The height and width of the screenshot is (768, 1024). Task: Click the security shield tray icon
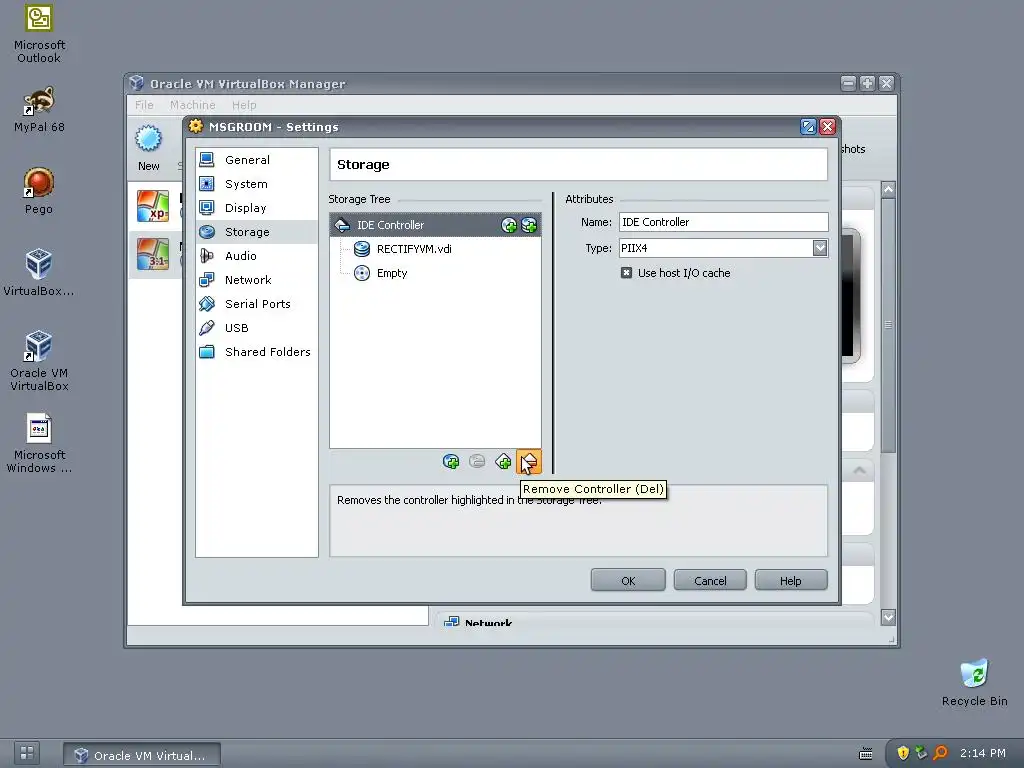pos(903,753)
